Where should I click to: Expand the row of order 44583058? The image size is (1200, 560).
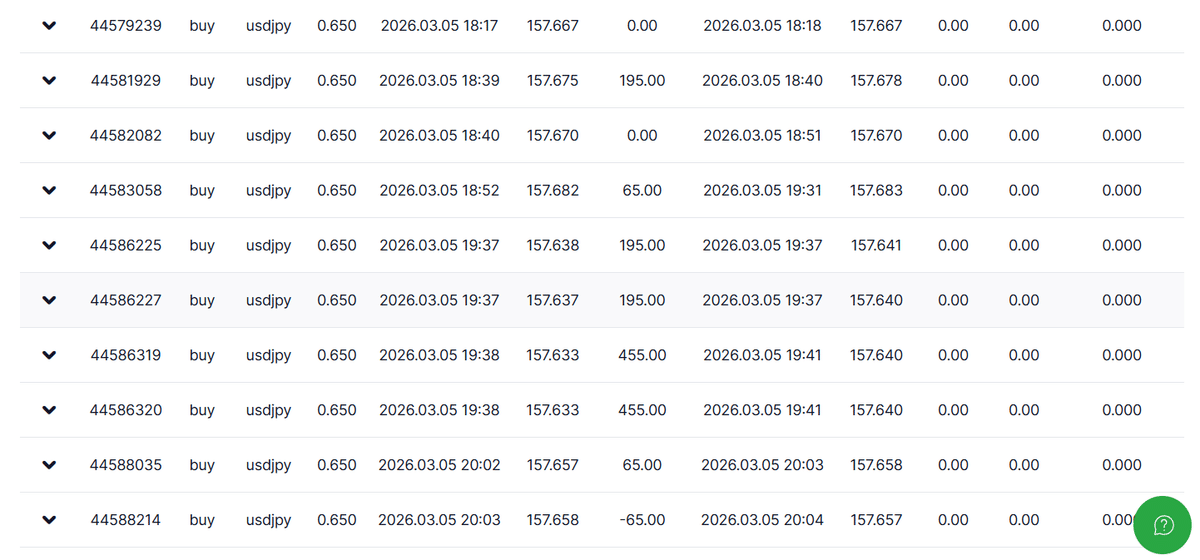point(49,191)
